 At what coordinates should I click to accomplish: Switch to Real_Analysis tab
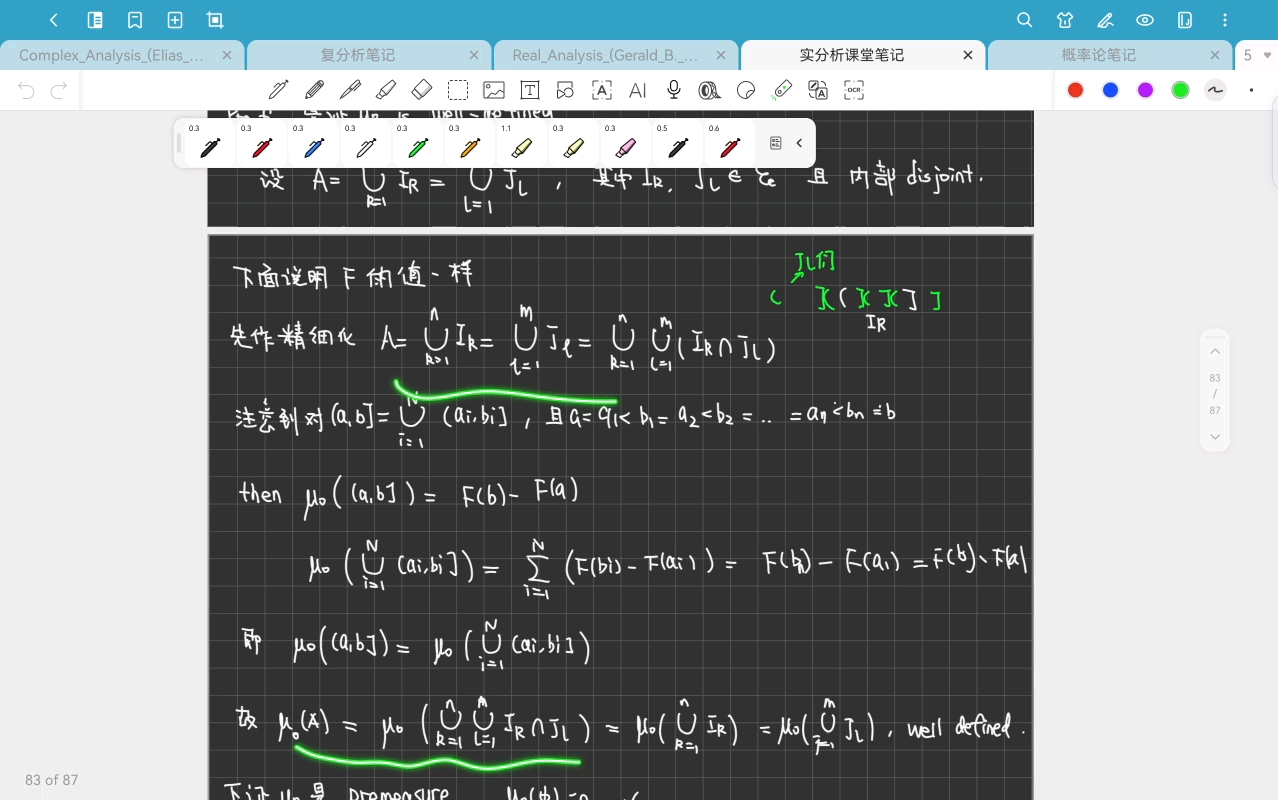pos(605,55)
